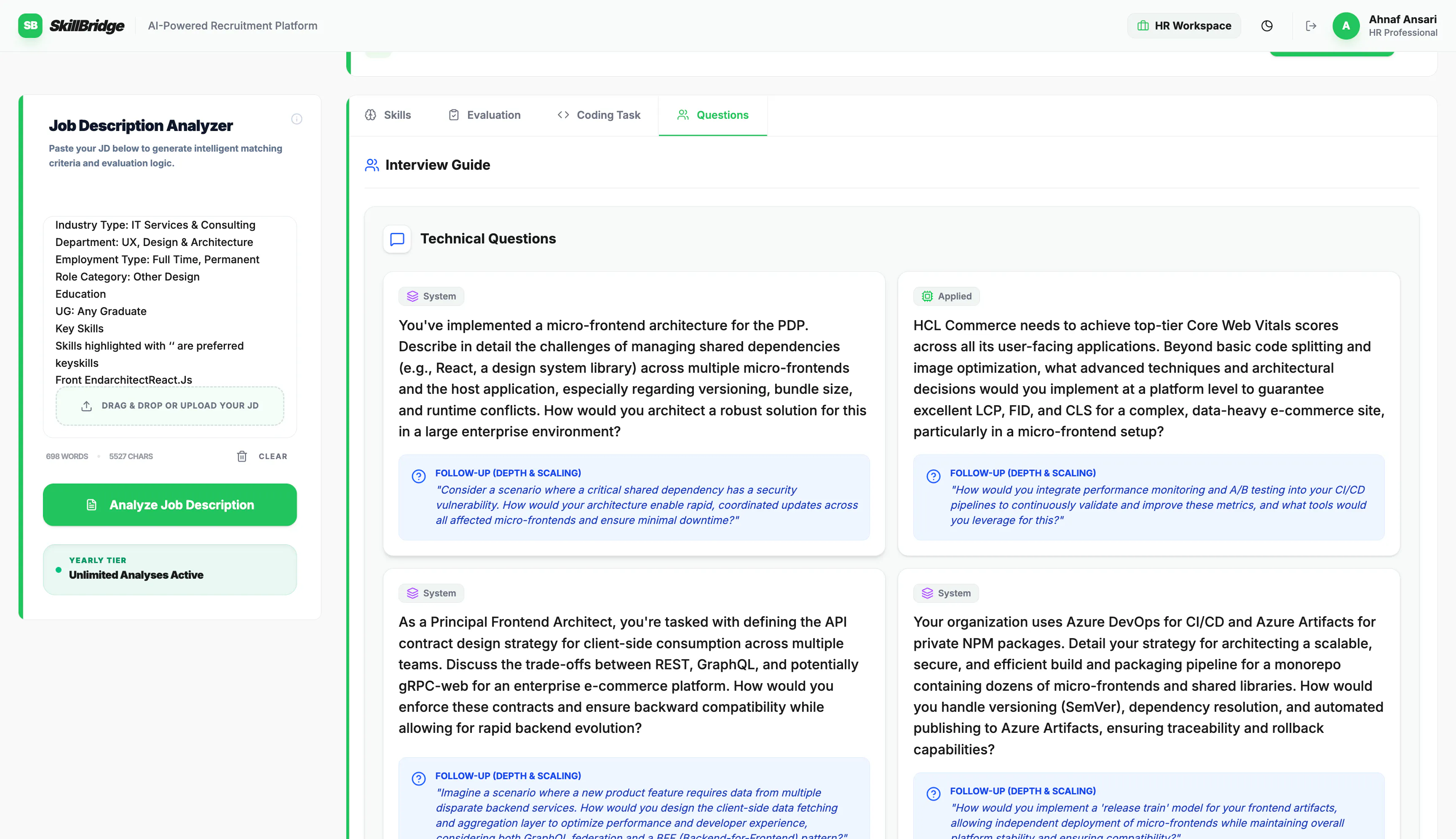Click the Yearly Tier Unlimited Analyses card
Viewport: 1456px width, 839px height.
(169, 569)
